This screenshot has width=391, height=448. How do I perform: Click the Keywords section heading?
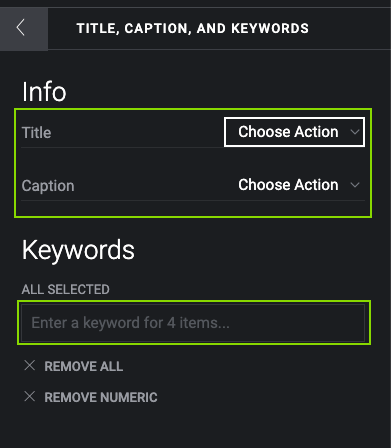point(78,250)
